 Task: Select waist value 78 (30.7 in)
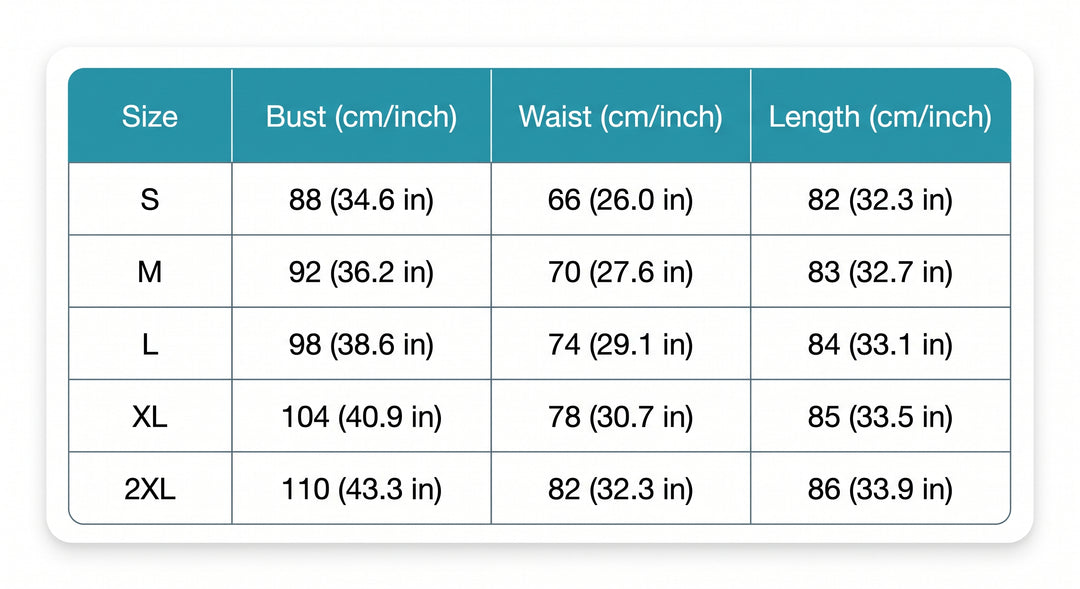pyautogui.click(x=621, y=416)
